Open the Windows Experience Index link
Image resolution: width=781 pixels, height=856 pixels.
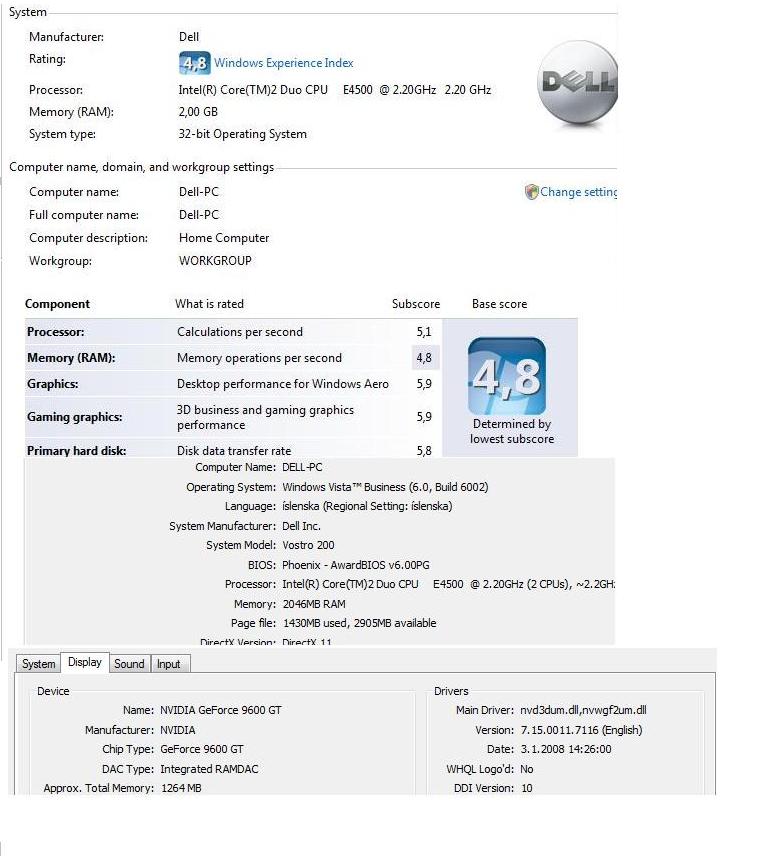point(283,63)
